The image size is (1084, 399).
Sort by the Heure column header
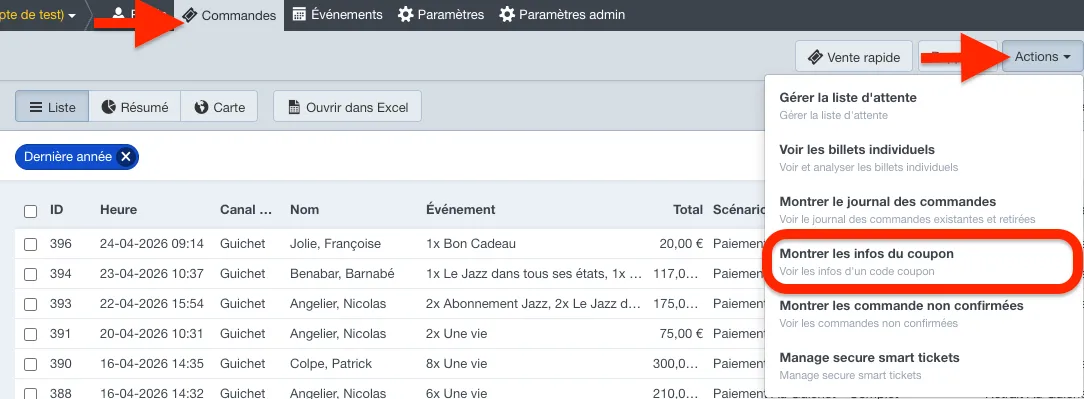(118, 210)
